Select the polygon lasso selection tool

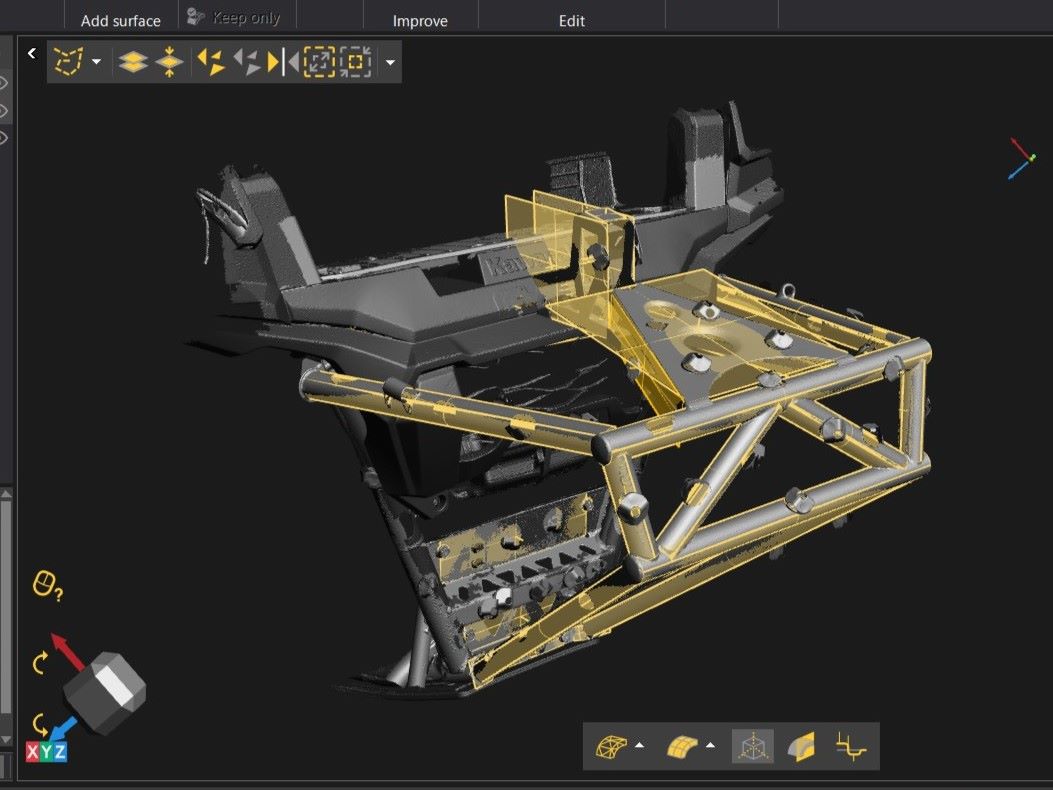(x=68, y=62)
